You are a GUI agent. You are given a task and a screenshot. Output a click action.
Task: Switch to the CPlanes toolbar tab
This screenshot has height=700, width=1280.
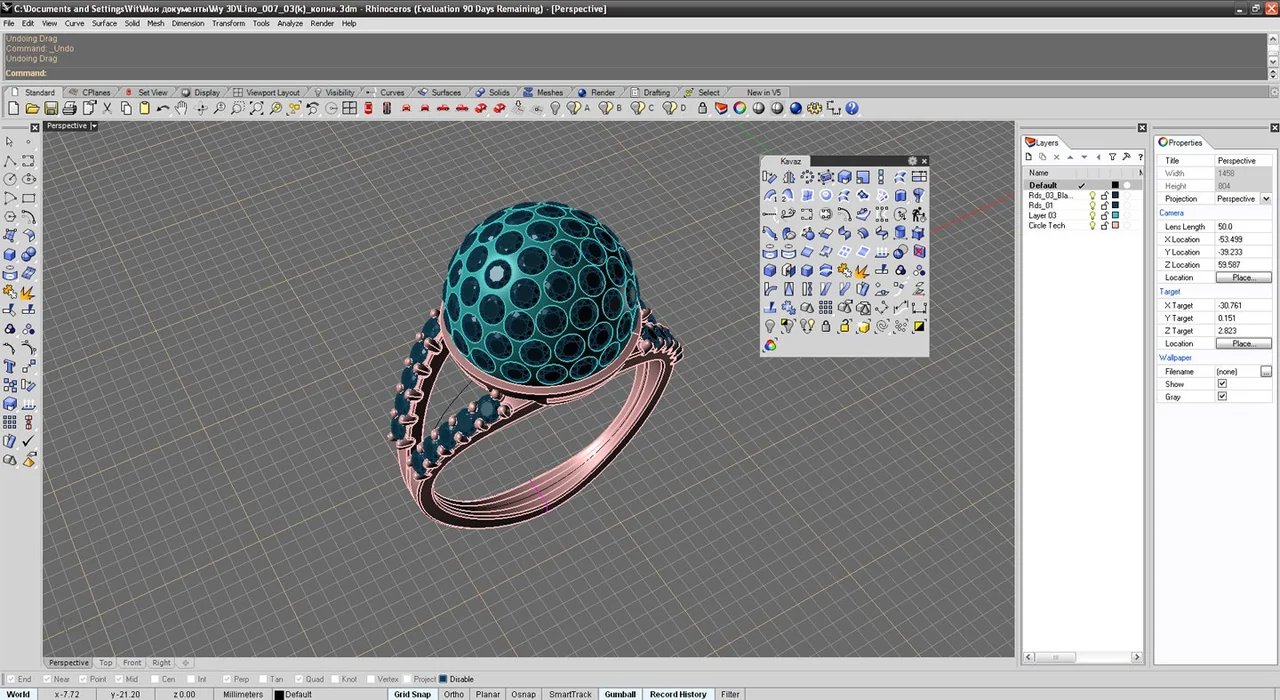pos(96,92)
